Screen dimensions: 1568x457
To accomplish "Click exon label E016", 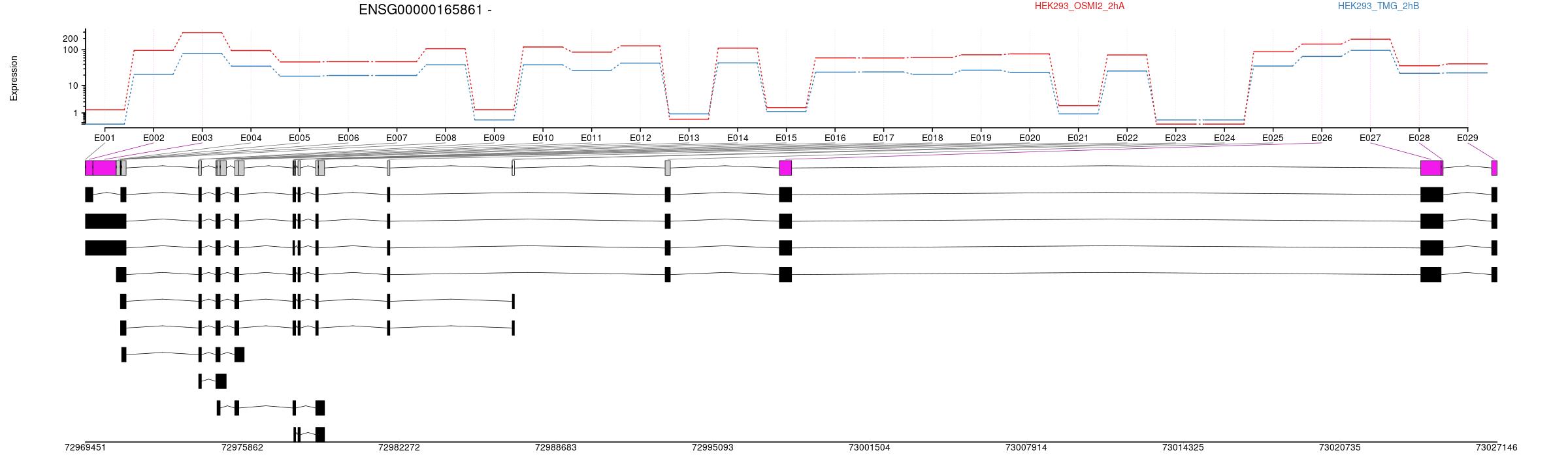I will (x=835, y=138).
